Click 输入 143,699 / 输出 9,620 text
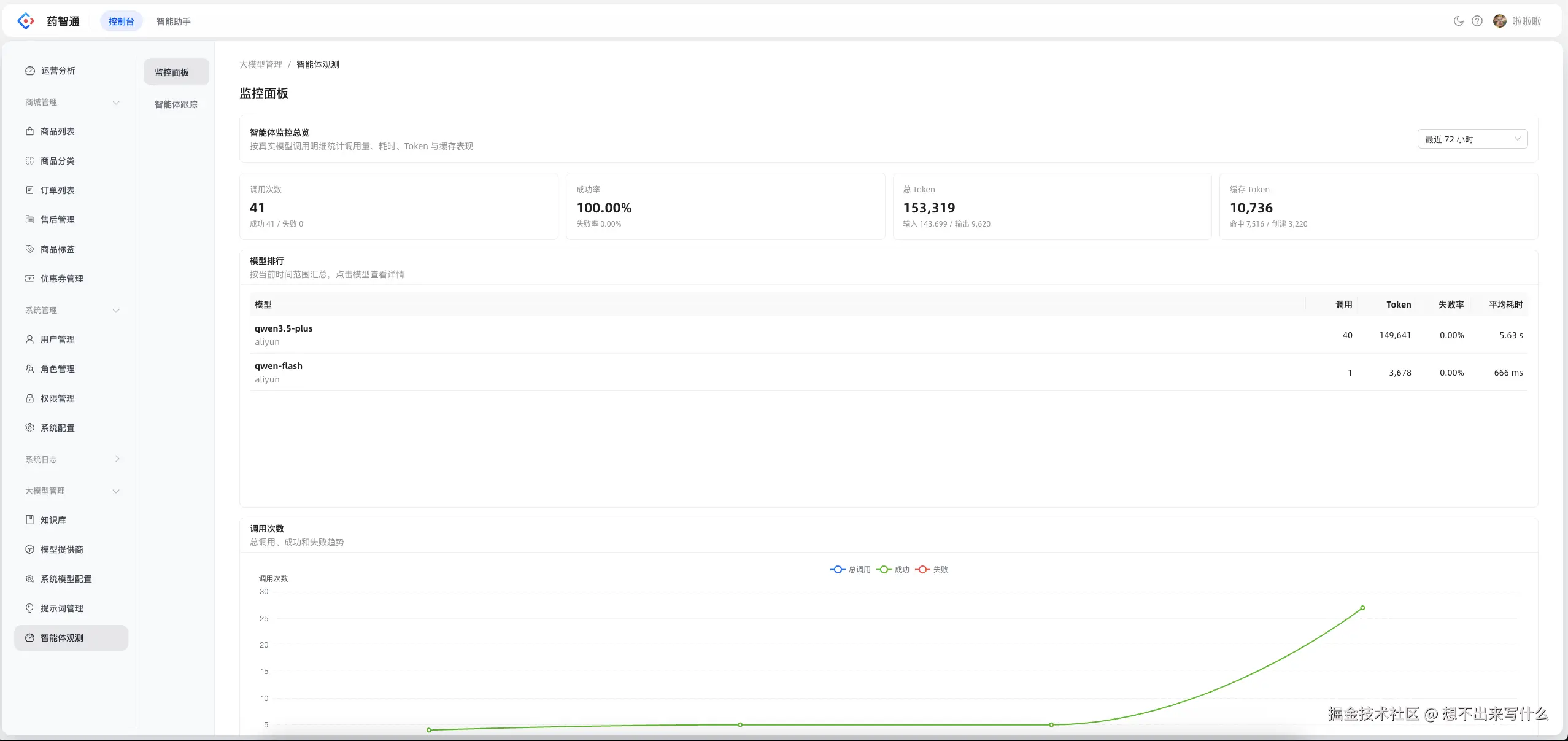 coord(947,224)
